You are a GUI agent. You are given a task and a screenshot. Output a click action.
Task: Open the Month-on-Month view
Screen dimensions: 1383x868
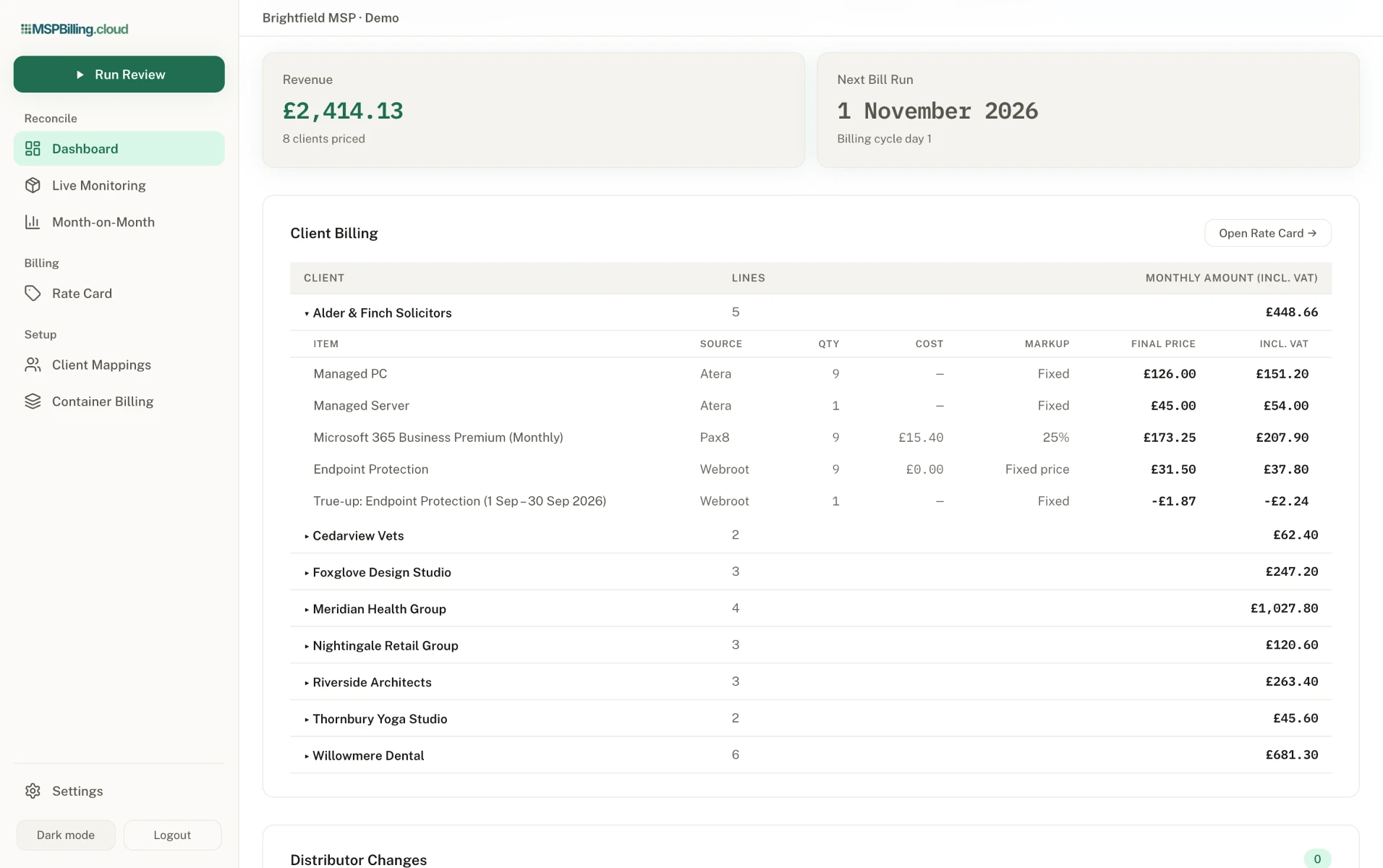click(x=119, y=222)
